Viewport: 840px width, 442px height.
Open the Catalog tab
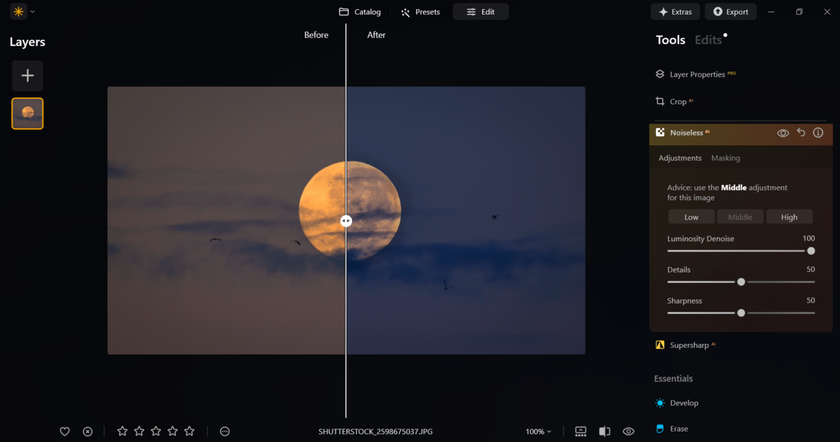pos(360,12)
